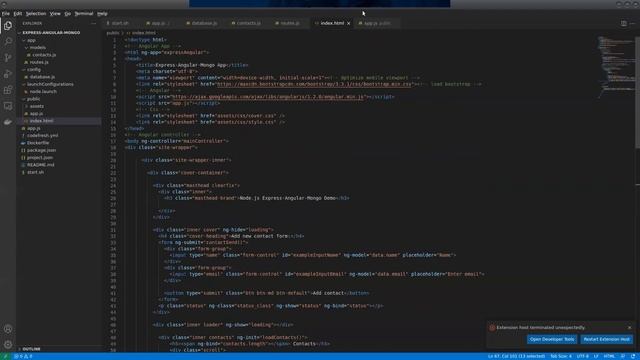Open package.json in the explorer
This screenshot has height=360, width=640.
point(42,150)
